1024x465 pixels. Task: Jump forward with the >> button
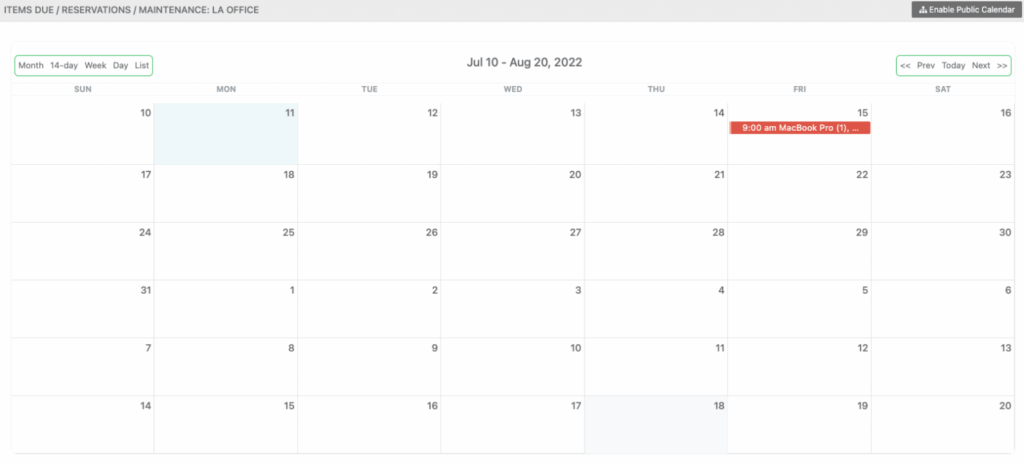(1002, 65)
